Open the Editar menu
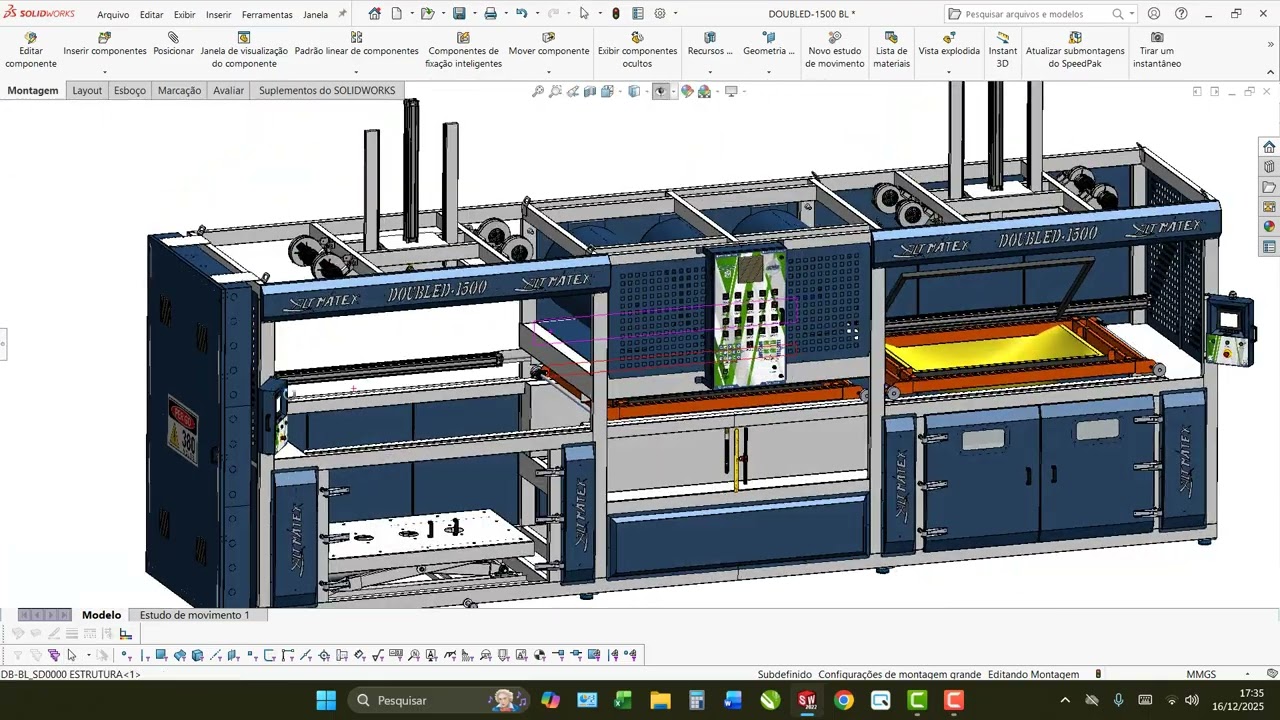 (151, 15)
